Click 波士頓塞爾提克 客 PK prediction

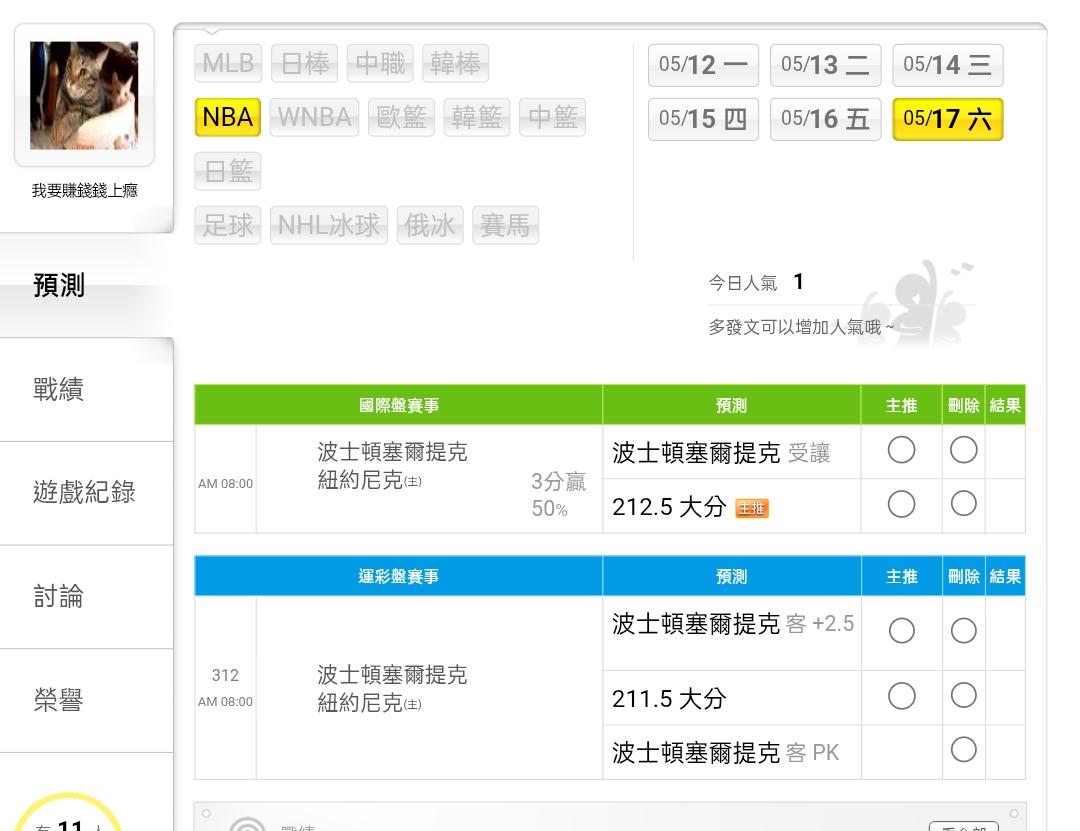point(725,752)
